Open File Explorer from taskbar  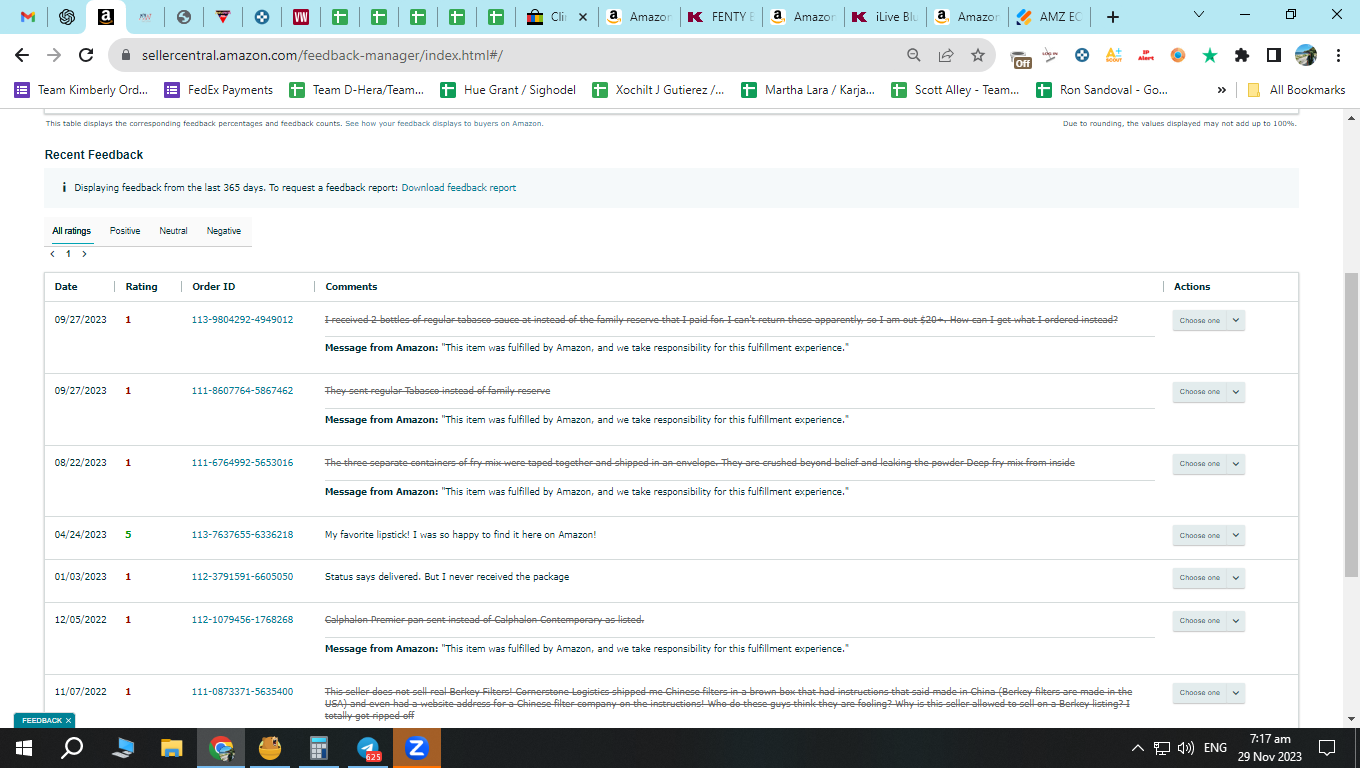[172, 747]
